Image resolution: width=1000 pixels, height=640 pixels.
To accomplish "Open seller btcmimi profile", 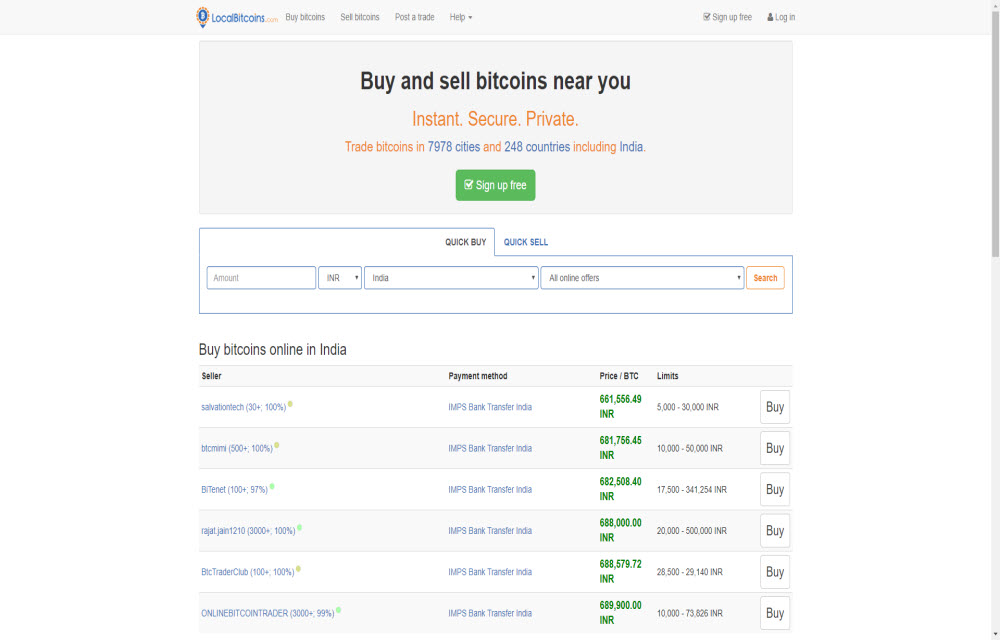I will click(237, 449).
